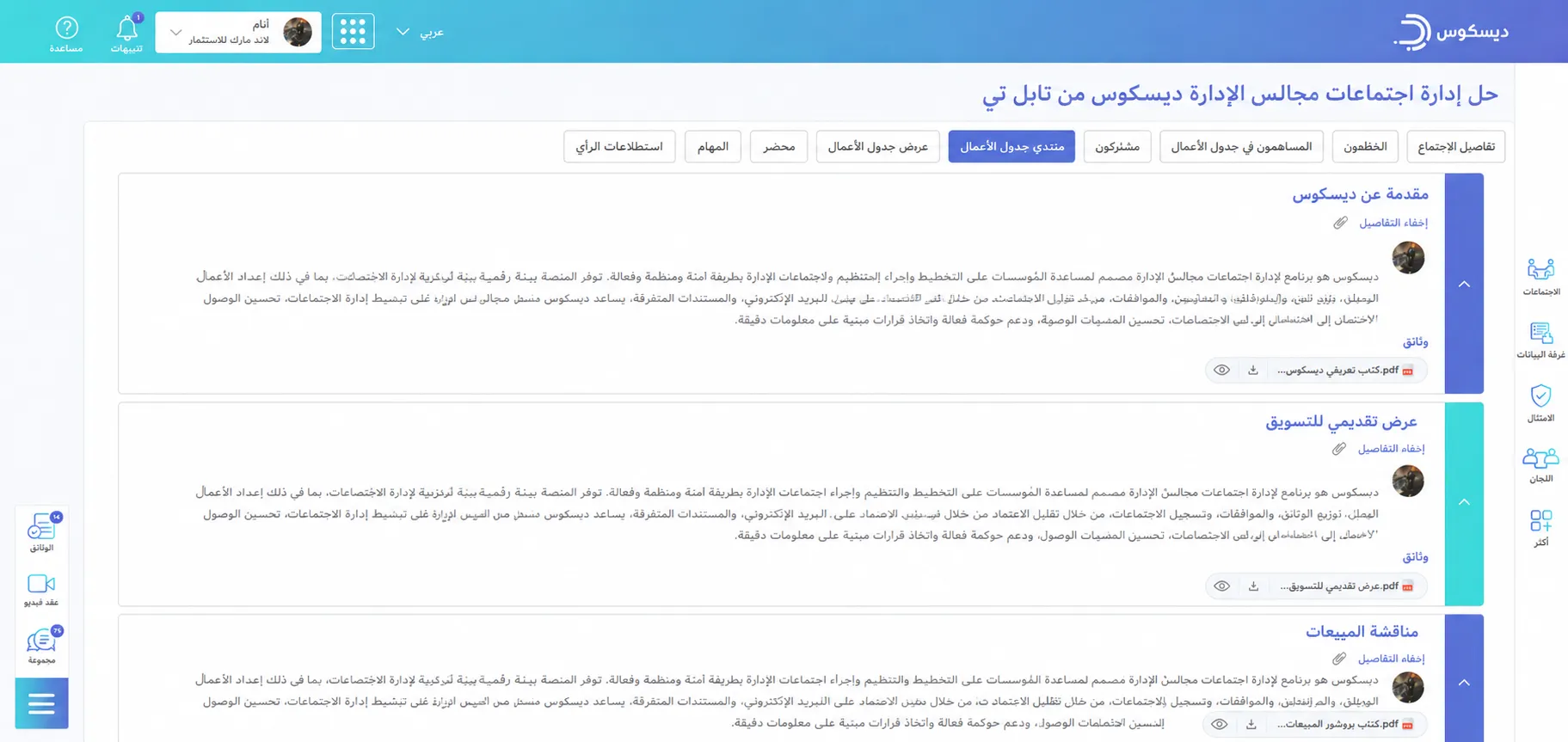Download عرض تقديمي للتسويق pdf

pyautogui.click(x=1253, y=586)
